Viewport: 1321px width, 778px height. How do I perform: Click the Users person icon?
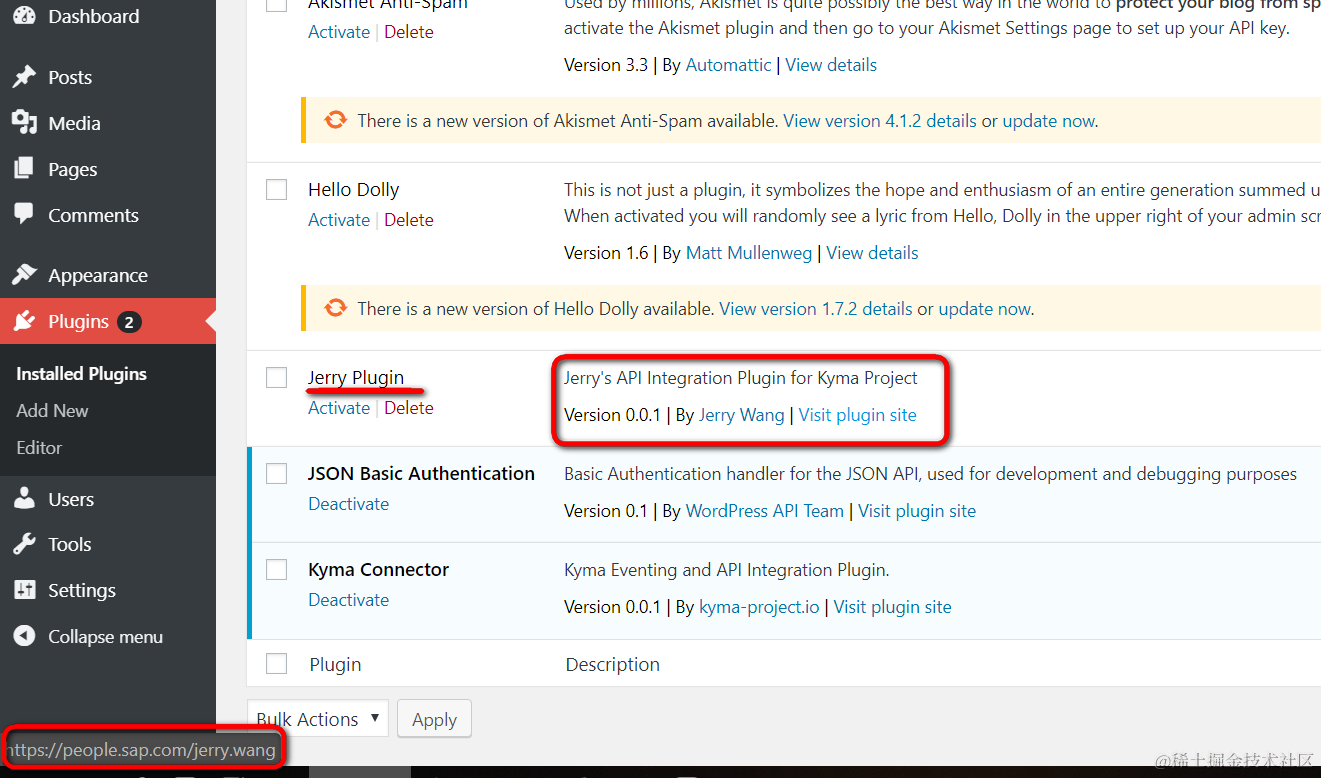tap(24, 499)
